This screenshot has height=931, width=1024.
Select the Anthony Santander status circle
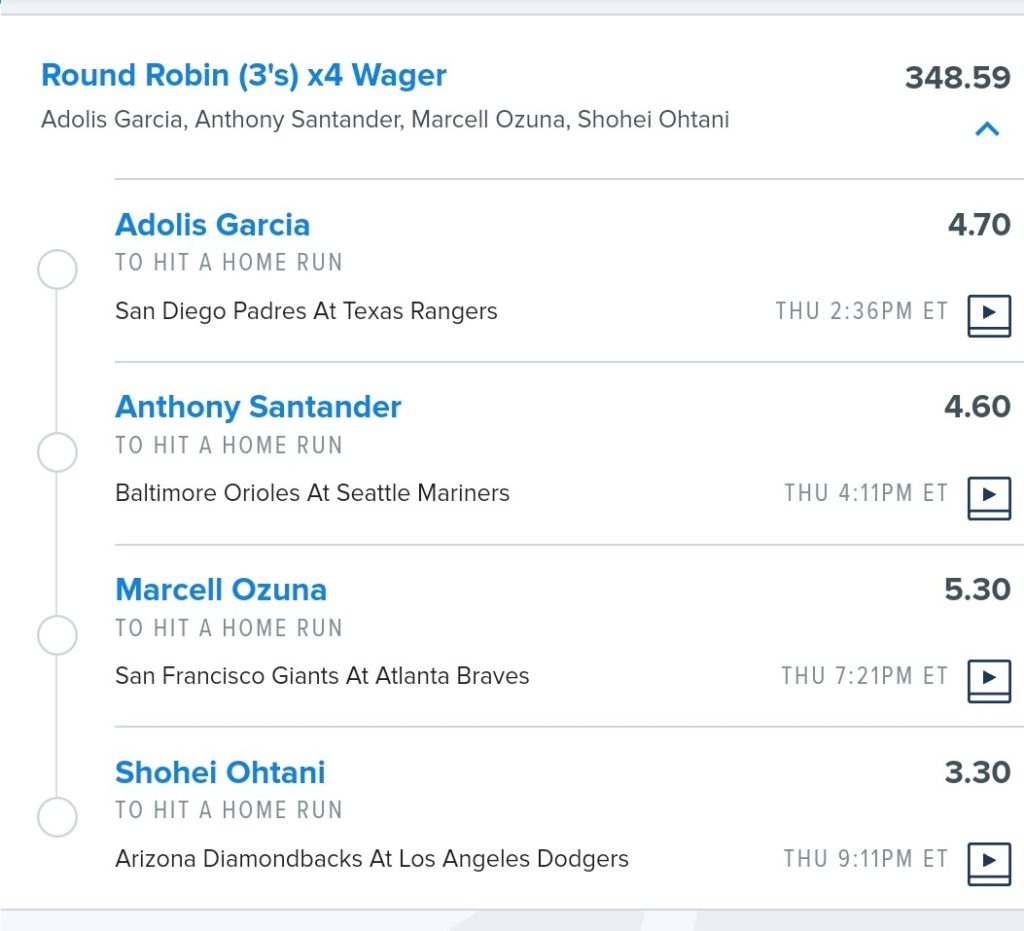[x=57, y=452]
